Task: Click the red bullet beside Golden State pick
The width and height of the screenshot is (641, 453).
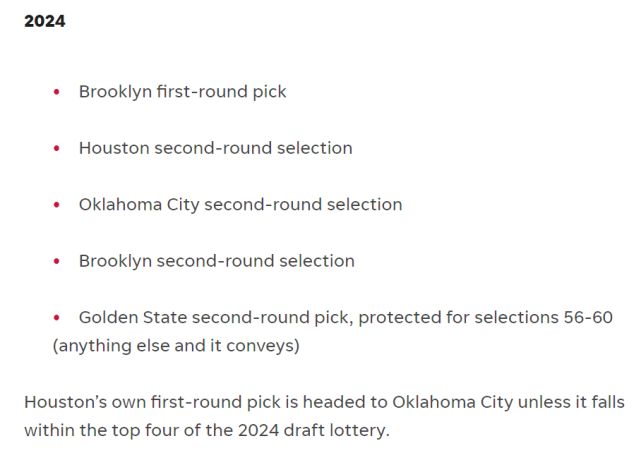Action: [57, 318]
